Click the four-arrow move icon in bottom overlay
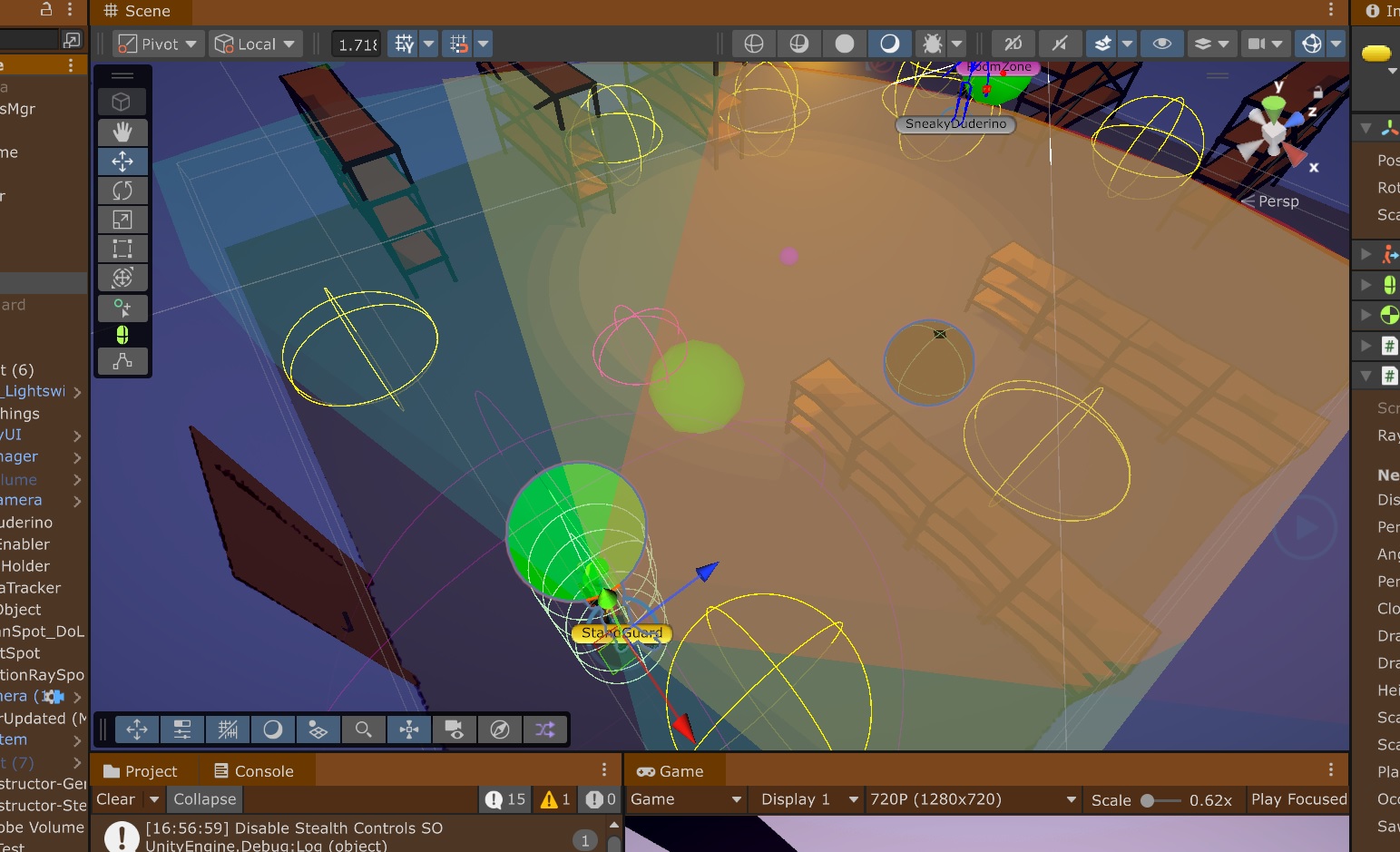1400x852 pixels. [x=137, y=730]
